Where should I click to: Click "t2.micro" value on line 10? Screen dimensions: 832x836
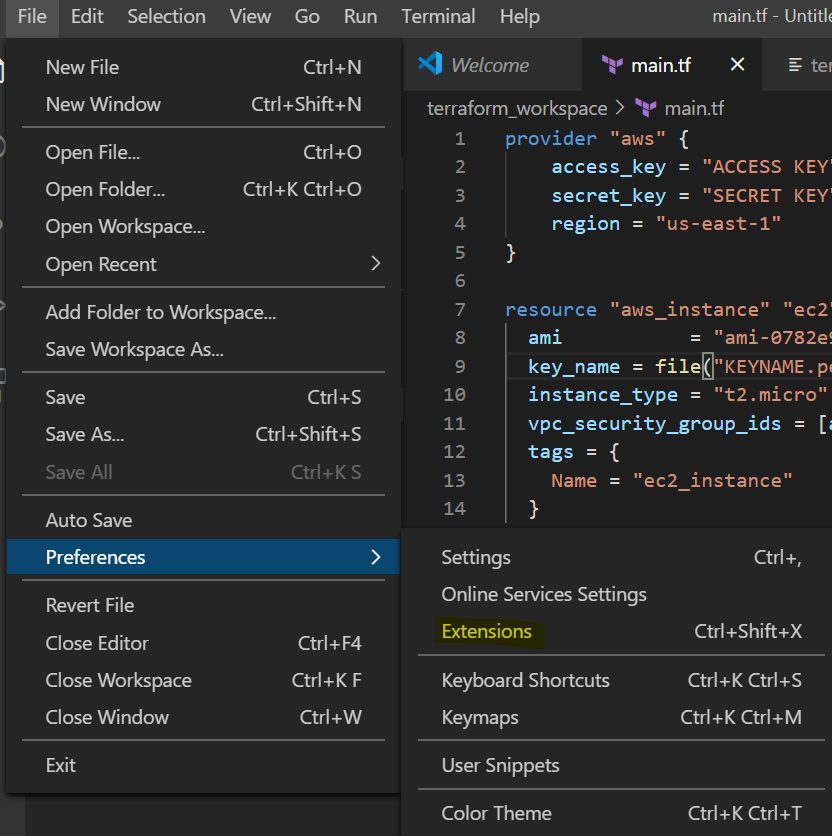[770, 395]
